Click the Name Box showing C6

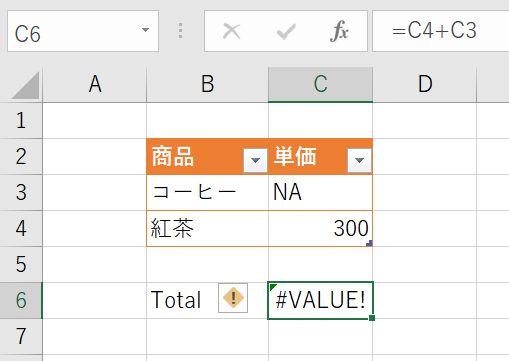[x=83, y=31]
